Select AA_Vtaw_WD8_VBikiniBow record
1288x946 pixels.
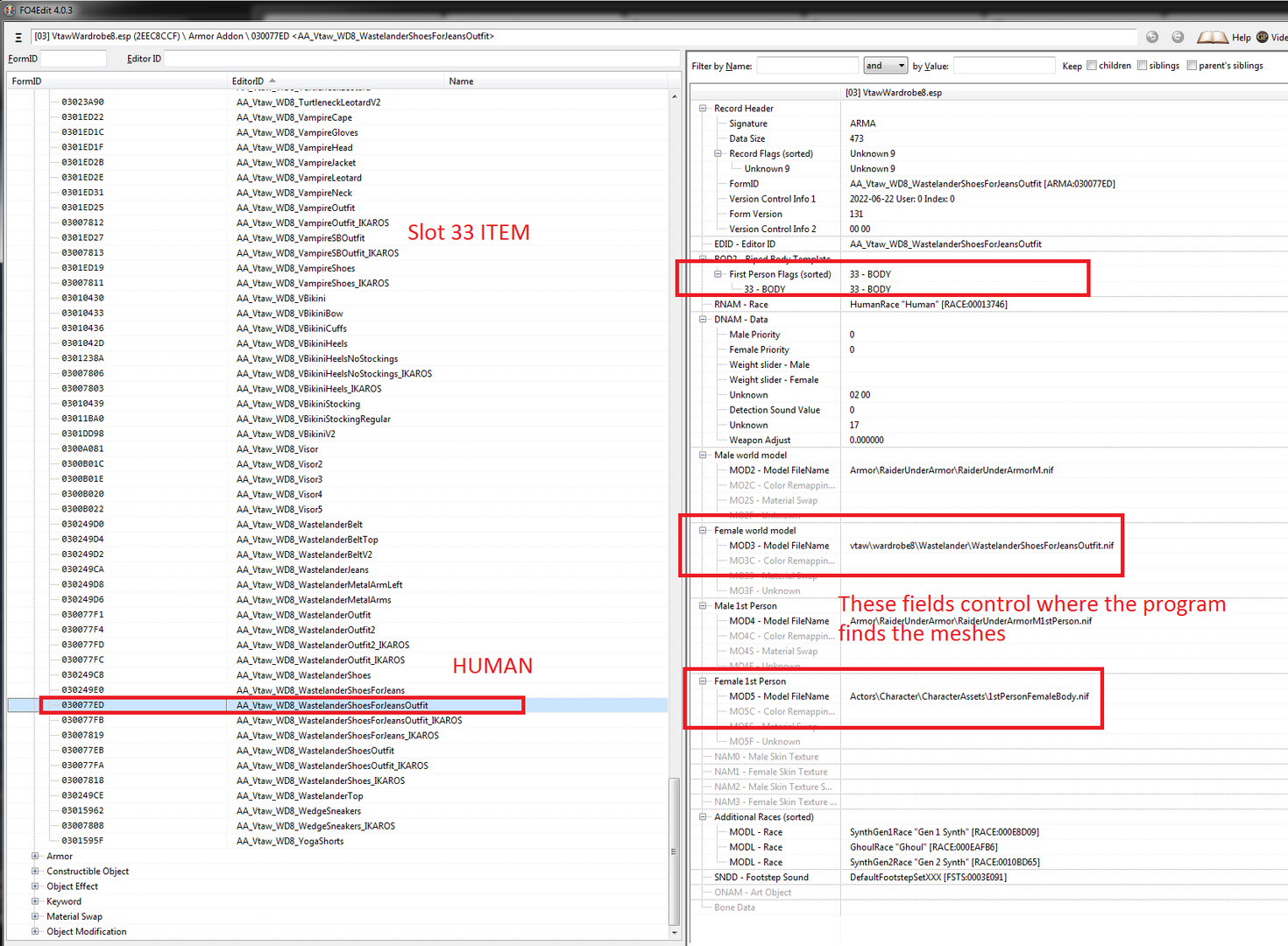[x=289, y=314]
